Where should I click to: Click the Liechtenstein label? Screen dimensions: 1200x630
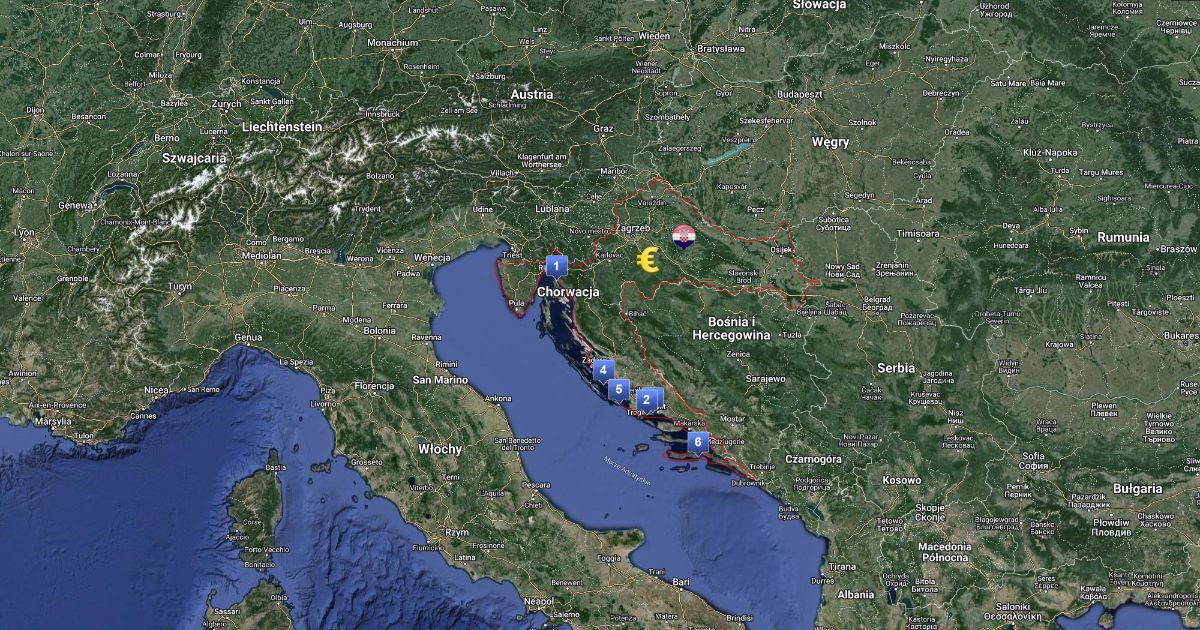tap(281, 127)
